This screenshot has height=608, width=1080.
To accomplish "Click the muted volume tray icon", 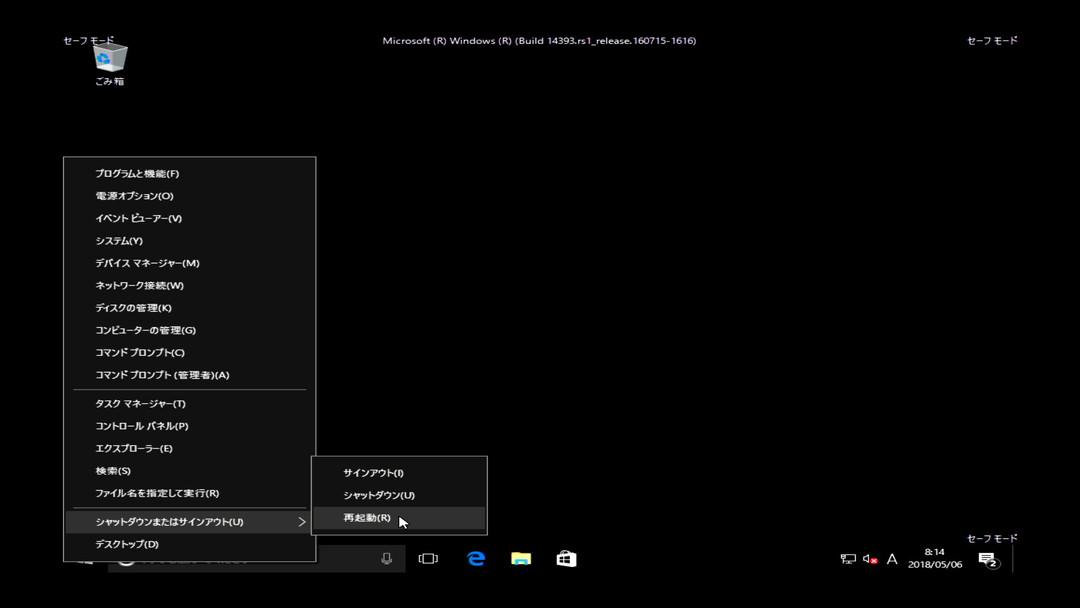I will point(870,559).
